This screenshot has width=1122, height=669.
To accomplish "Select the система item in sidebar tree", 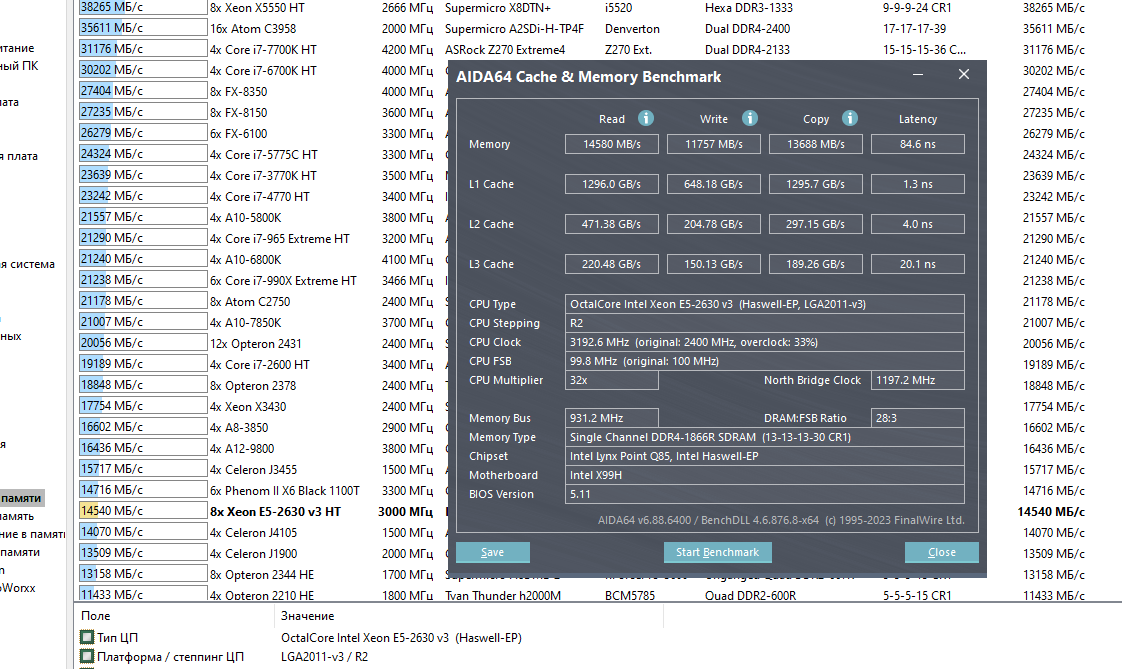I will (27, 264).
